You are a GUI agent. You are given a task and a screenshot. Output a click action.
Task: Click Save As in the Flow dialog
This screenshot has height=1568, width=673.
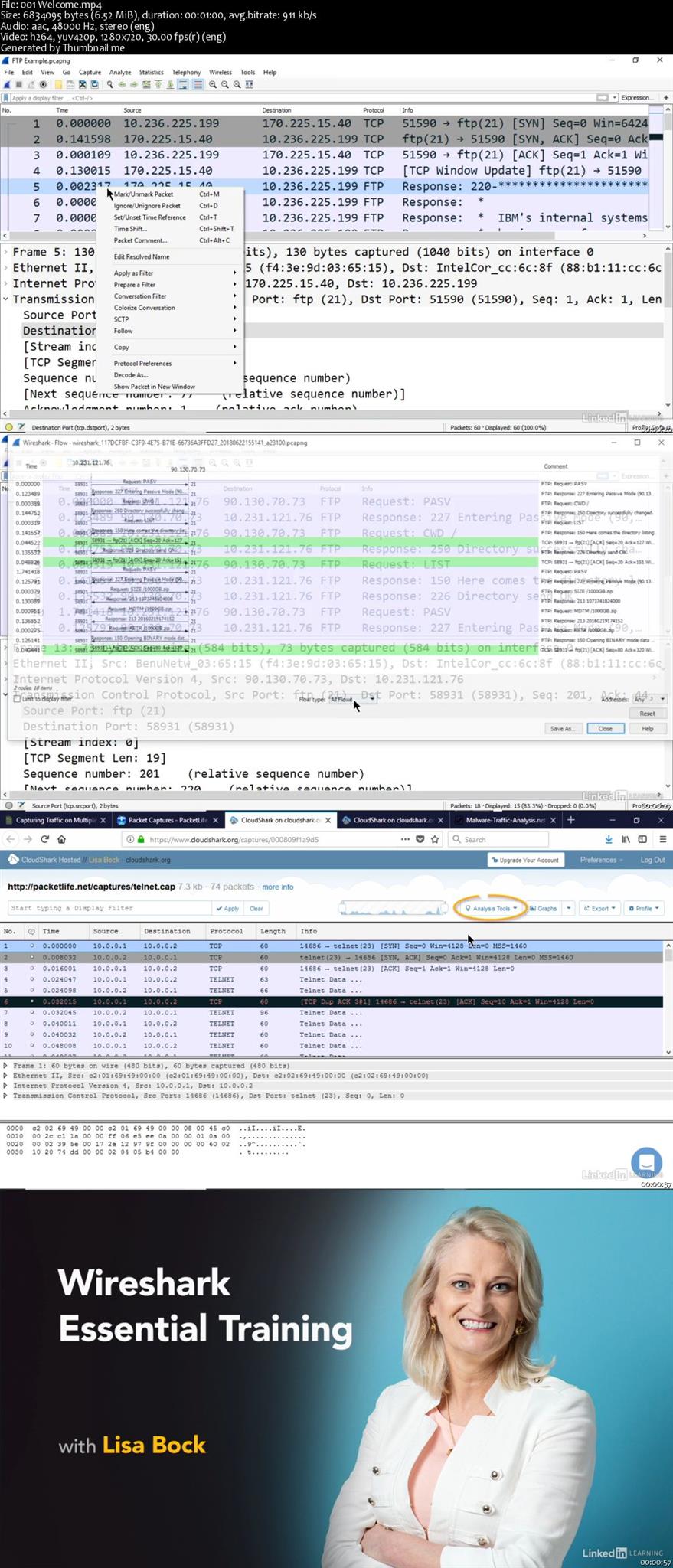(563, 728)
